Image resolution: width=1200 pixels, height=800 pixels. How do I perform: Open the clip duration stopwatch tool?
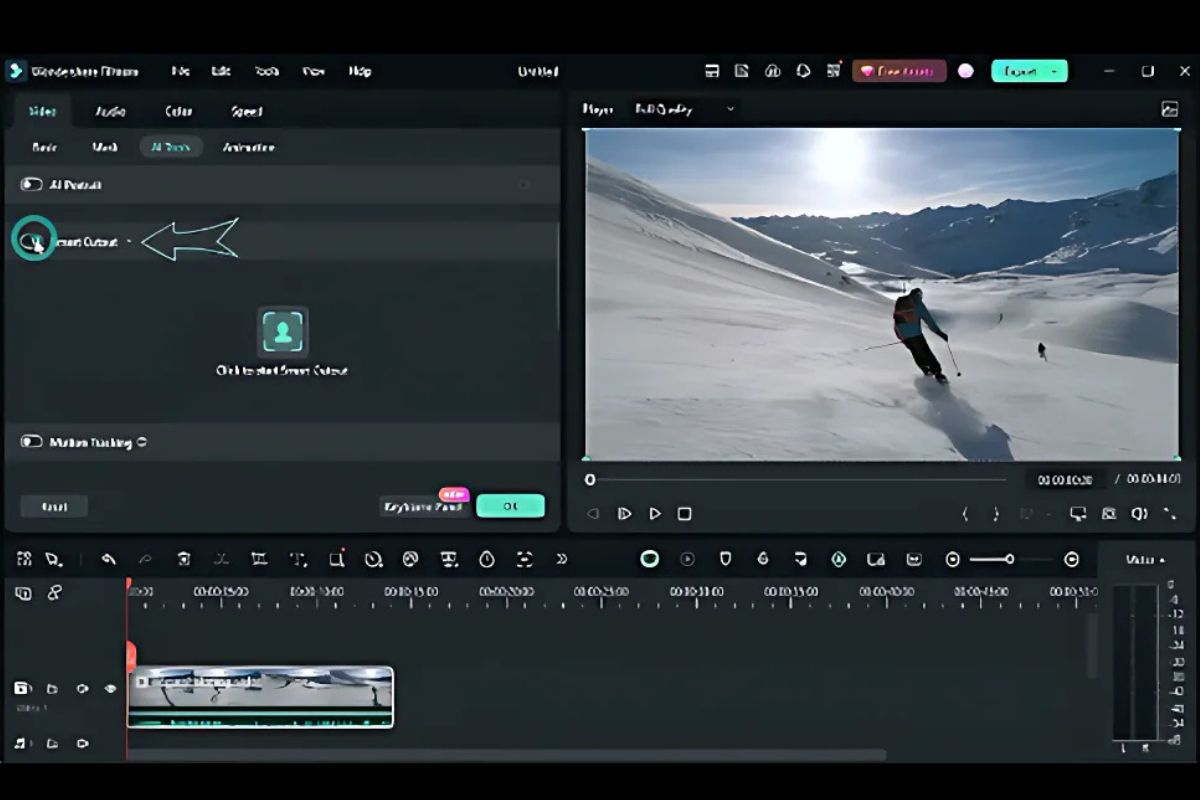coord(487,559)
